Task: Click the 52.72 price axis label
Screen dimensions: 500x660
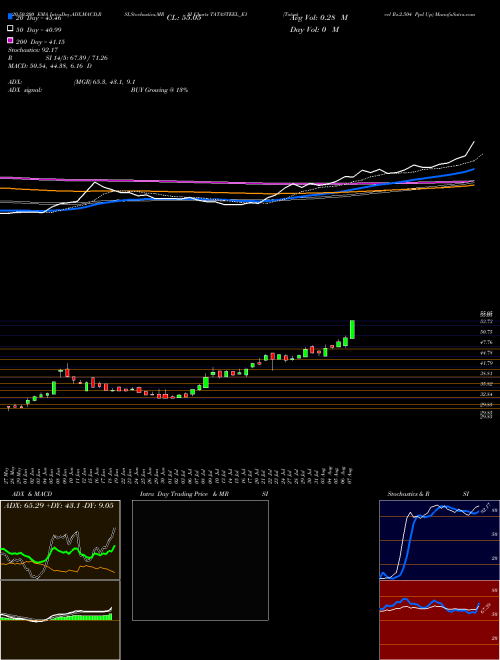Action: pos(487,322)
